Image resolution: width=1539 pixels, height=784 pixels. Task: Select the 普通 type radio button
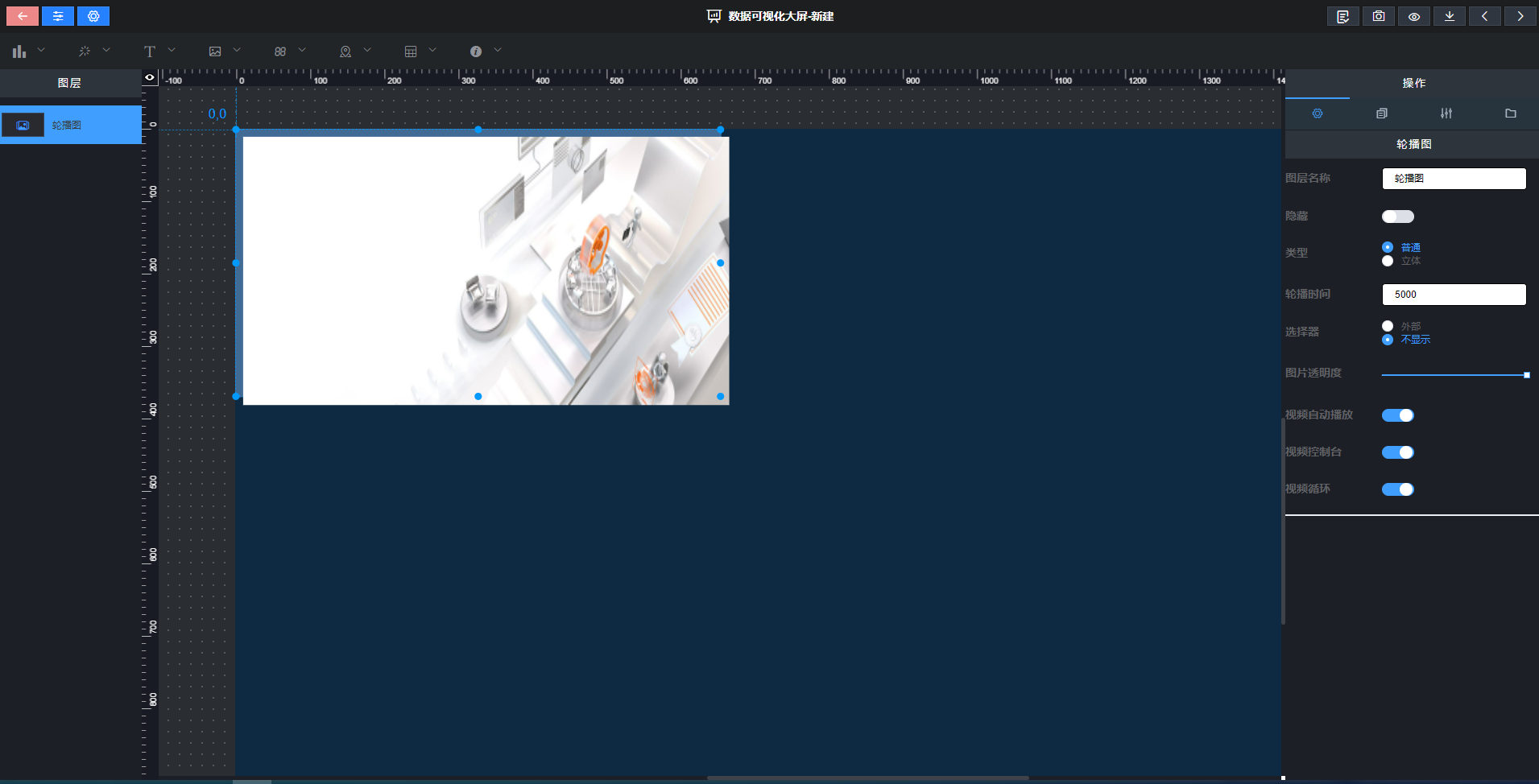pyautogui.click(x=1388, y=247)
